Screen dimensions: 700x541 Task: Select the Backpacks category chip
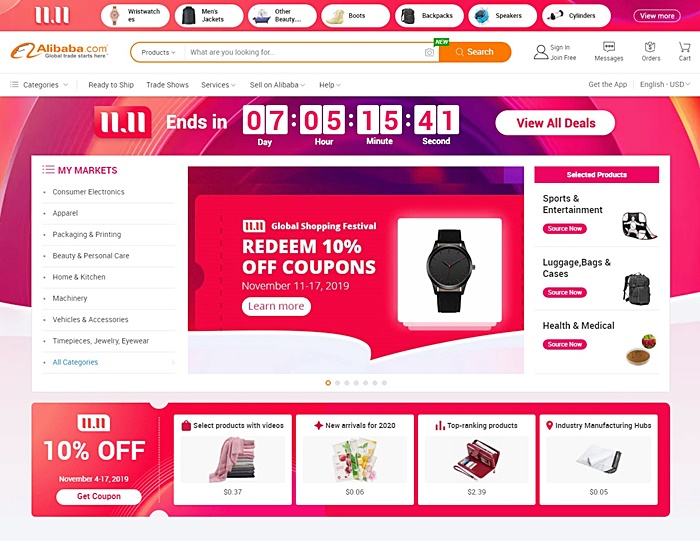pyautogui.click(x=429, y=16)
